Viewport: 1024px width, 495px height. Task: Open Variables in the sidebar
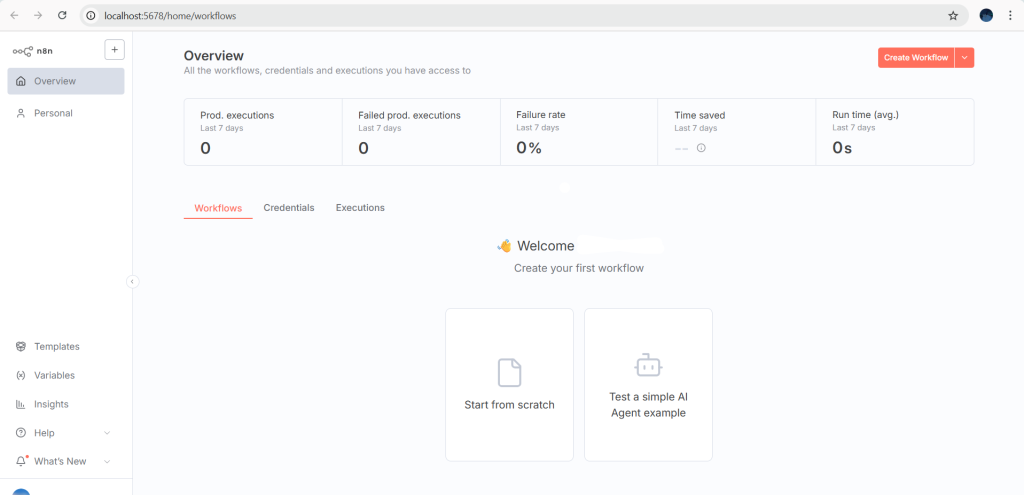pos(54,375)
